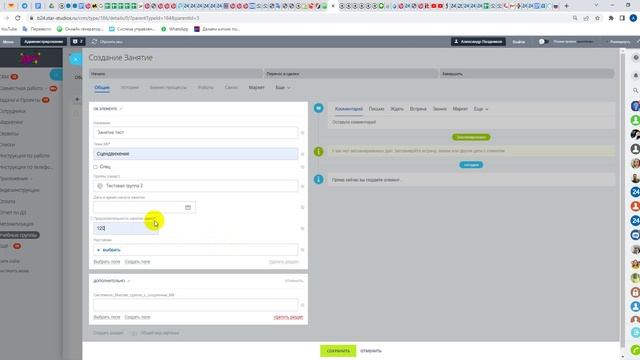Image resolution: width=640 pixels, height=360 pixels.
Task: Click the duration field showing 120
Action: pos(125,228)
